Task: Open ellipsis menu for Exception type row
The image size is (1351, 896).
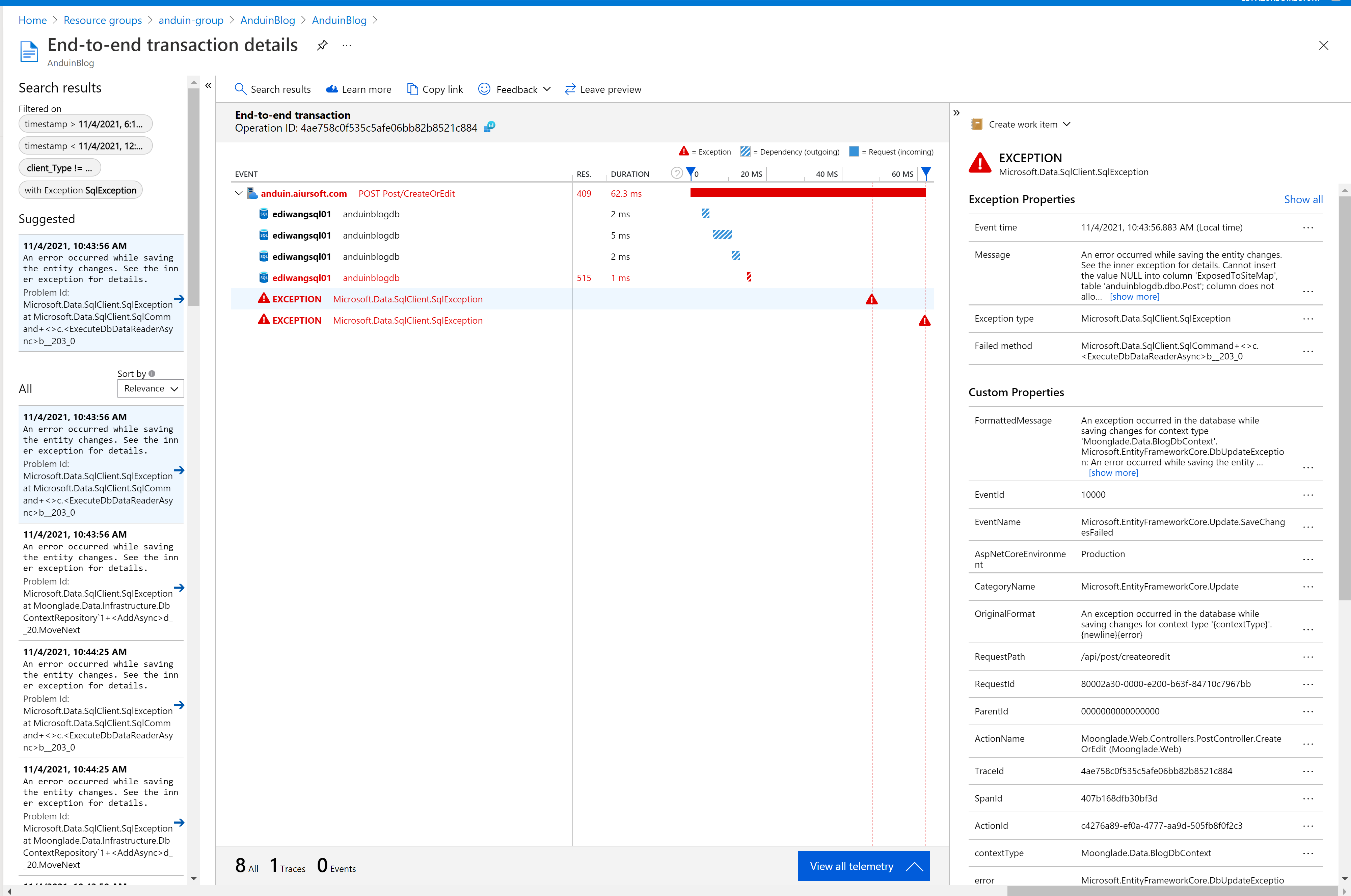Action: click(x=1308, y=319)
